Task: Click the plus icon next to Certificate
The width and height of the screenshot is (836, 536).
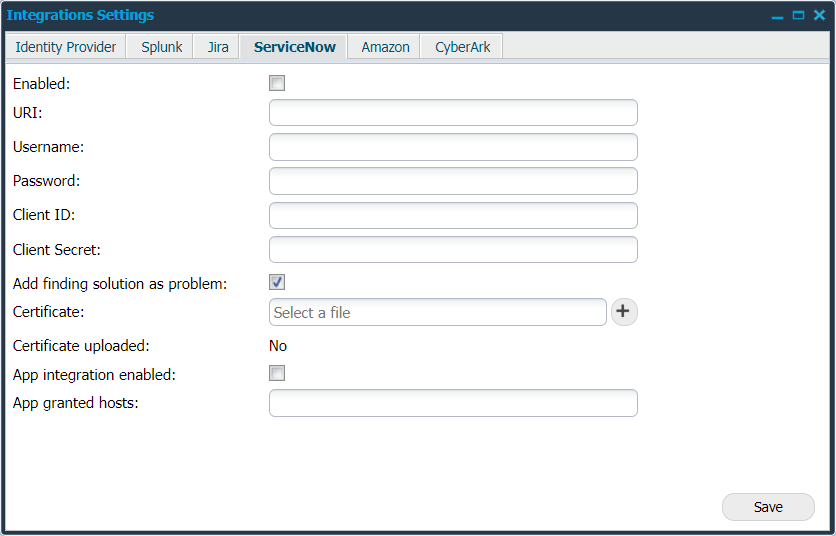Action: tap(623, 312)
